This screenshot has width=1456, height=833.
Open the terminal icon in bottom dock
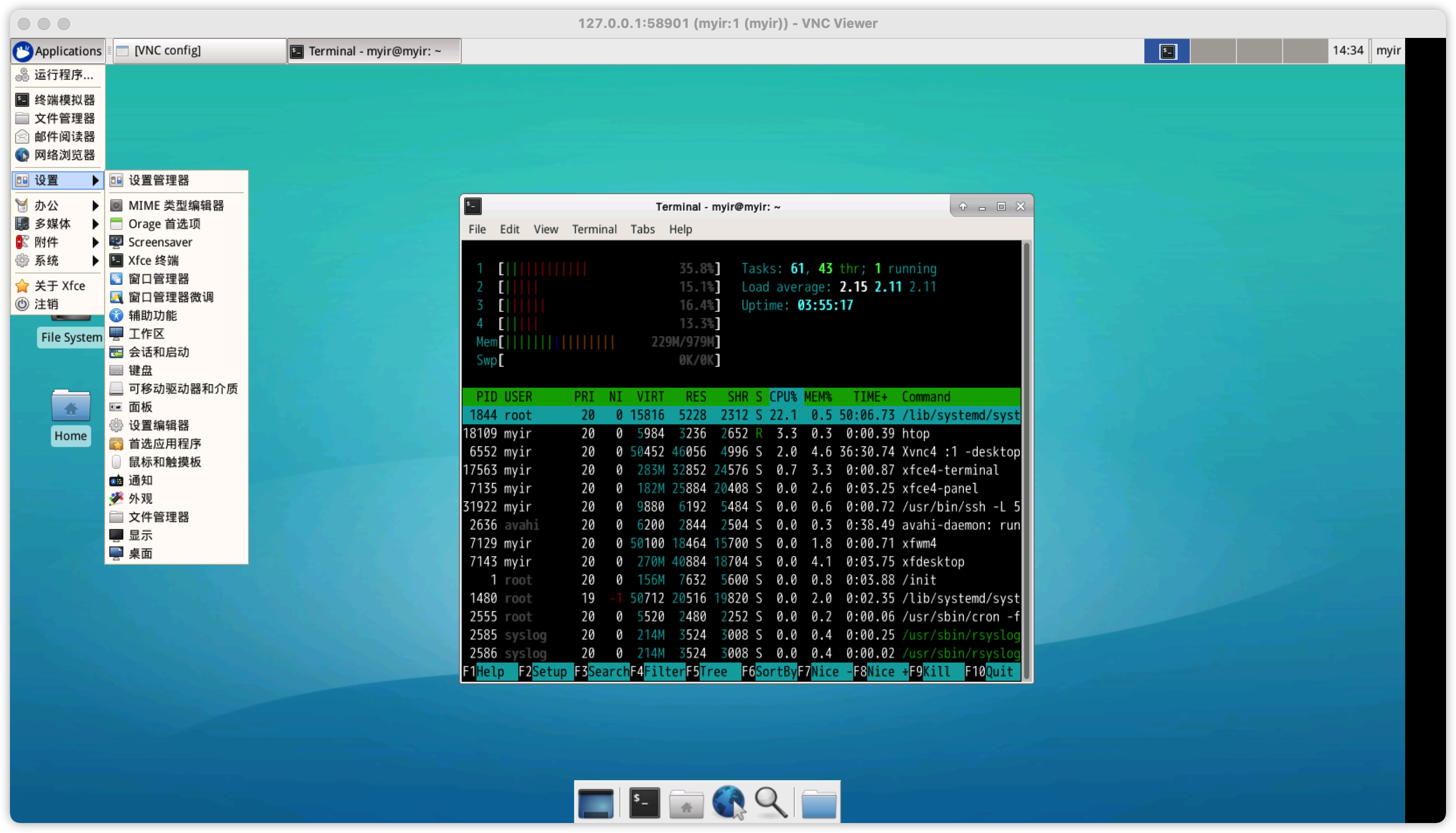(644, 802)
